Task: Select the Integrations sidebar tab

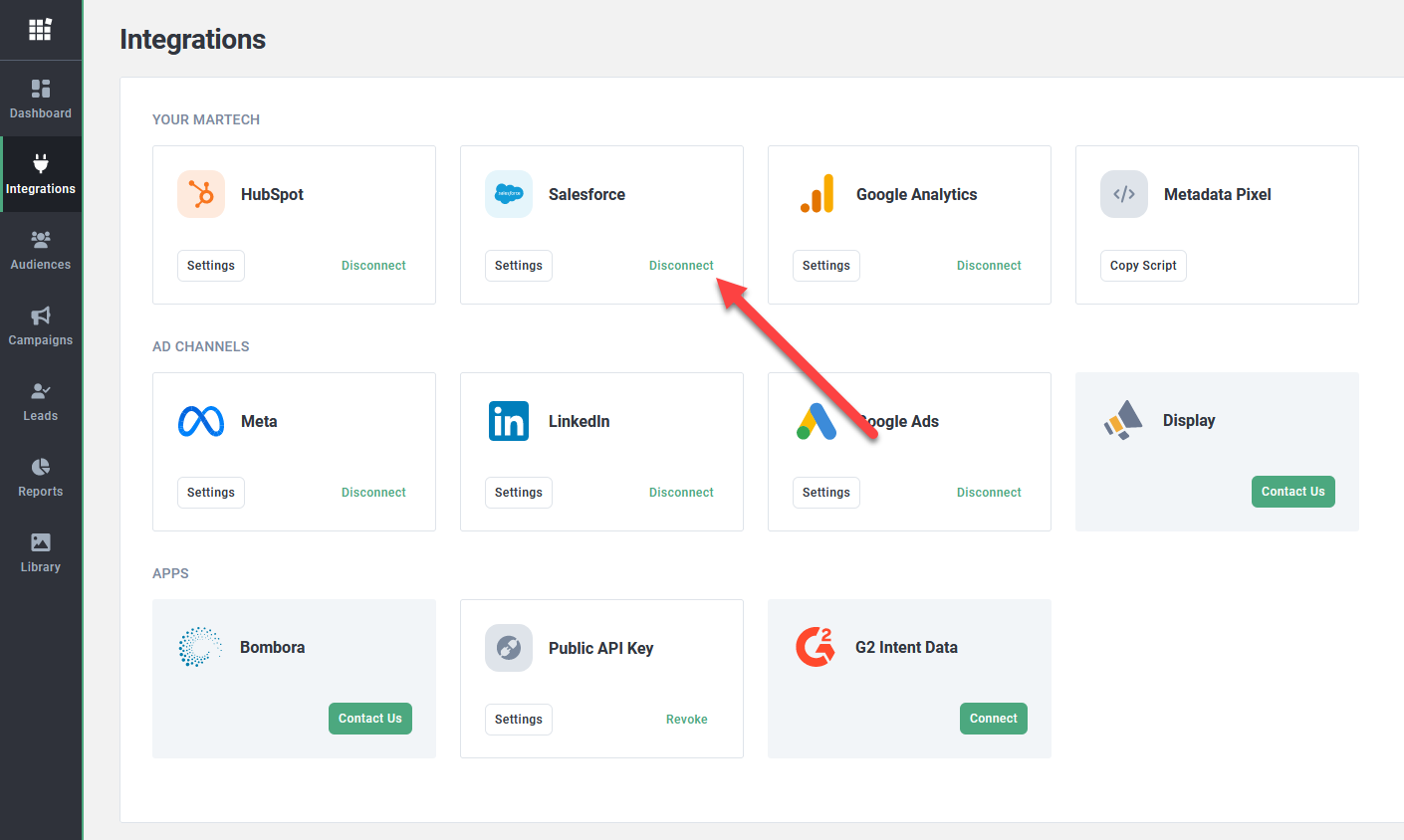Action: point(41,174)
